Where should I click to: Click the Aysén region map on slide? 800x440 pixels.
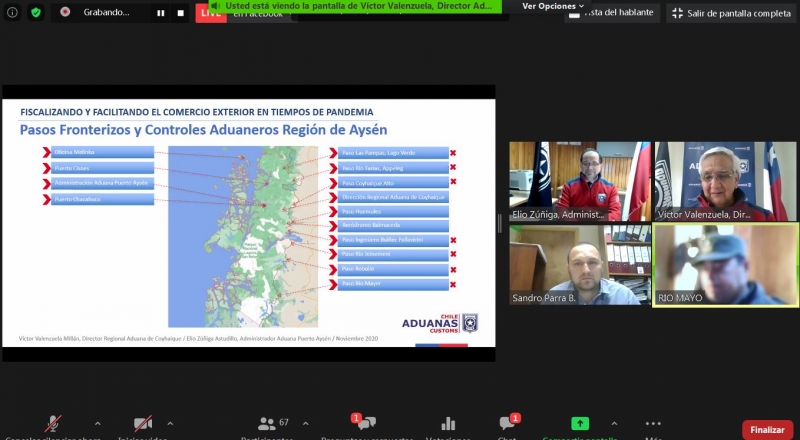(243, 236)
